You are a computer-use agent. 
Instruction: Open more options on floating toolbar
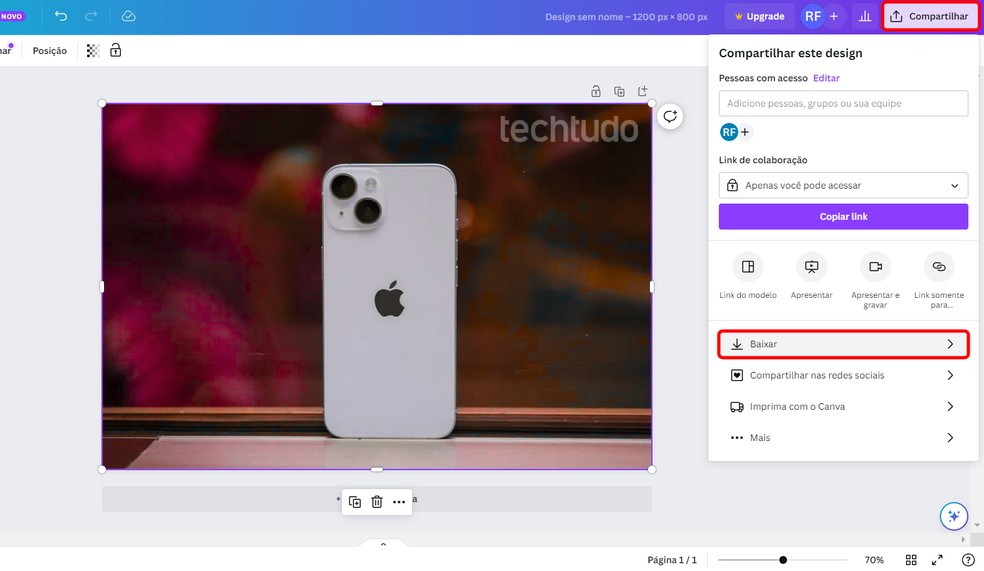pyautogui.click(x=398, y=502)
